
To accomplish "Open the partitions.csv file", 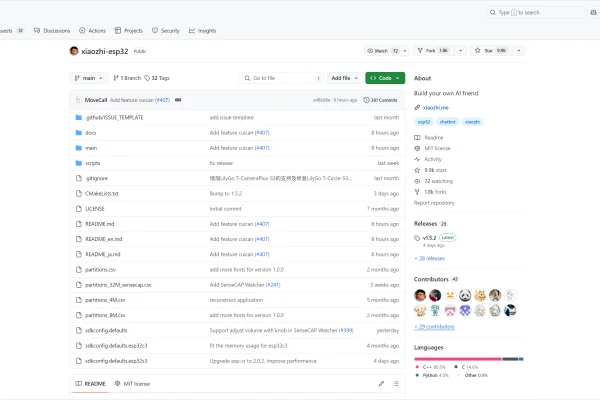I will tap(100, 270).
